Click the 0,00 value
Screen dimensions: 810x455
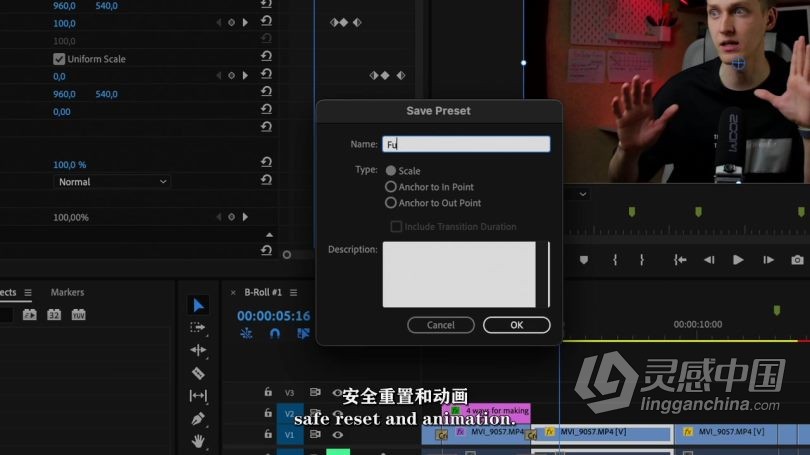61,112
